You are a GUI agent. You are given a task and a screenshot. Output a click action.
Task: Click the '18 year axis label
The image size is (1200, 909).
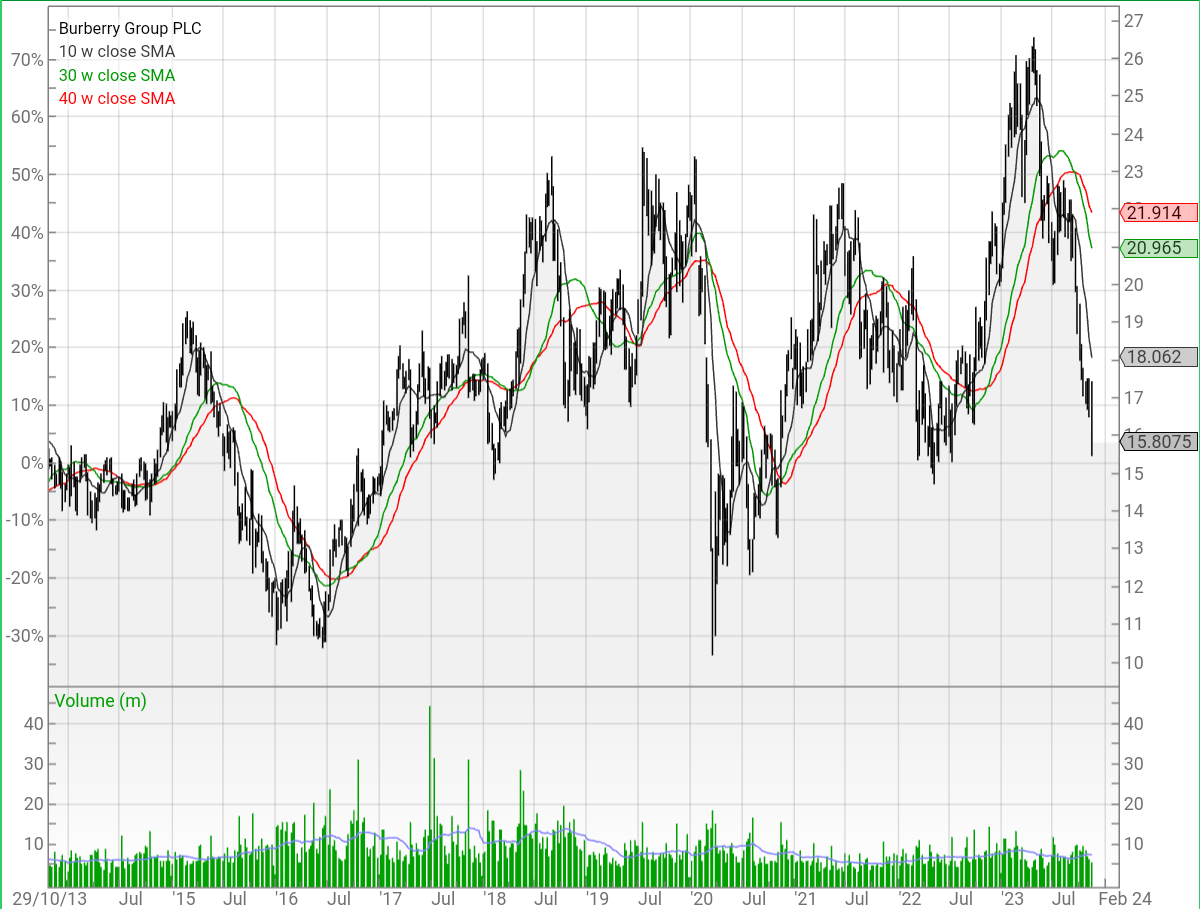point(494,898)
